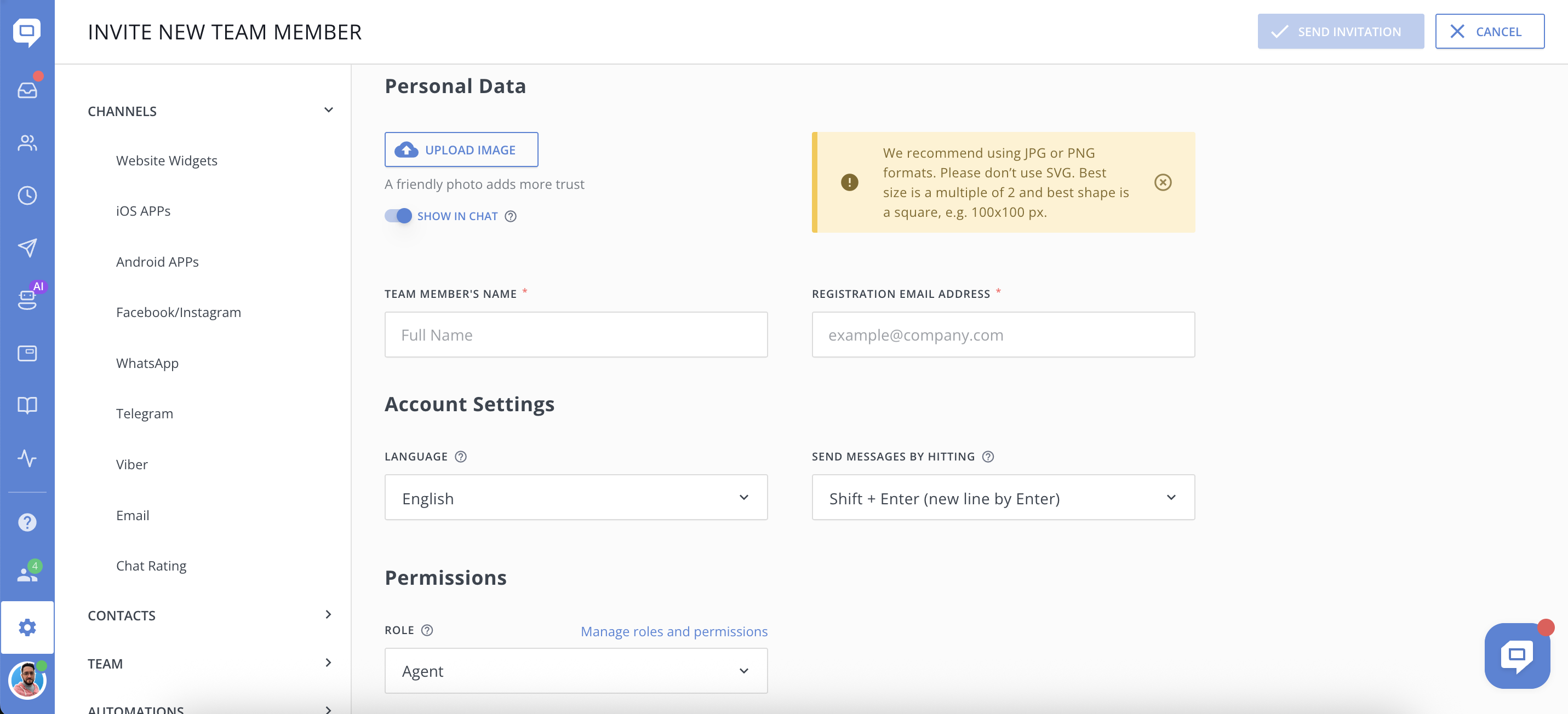Open WhatsApp channel settings
This screenshot has height=714, width=1568.
(147, 364)
